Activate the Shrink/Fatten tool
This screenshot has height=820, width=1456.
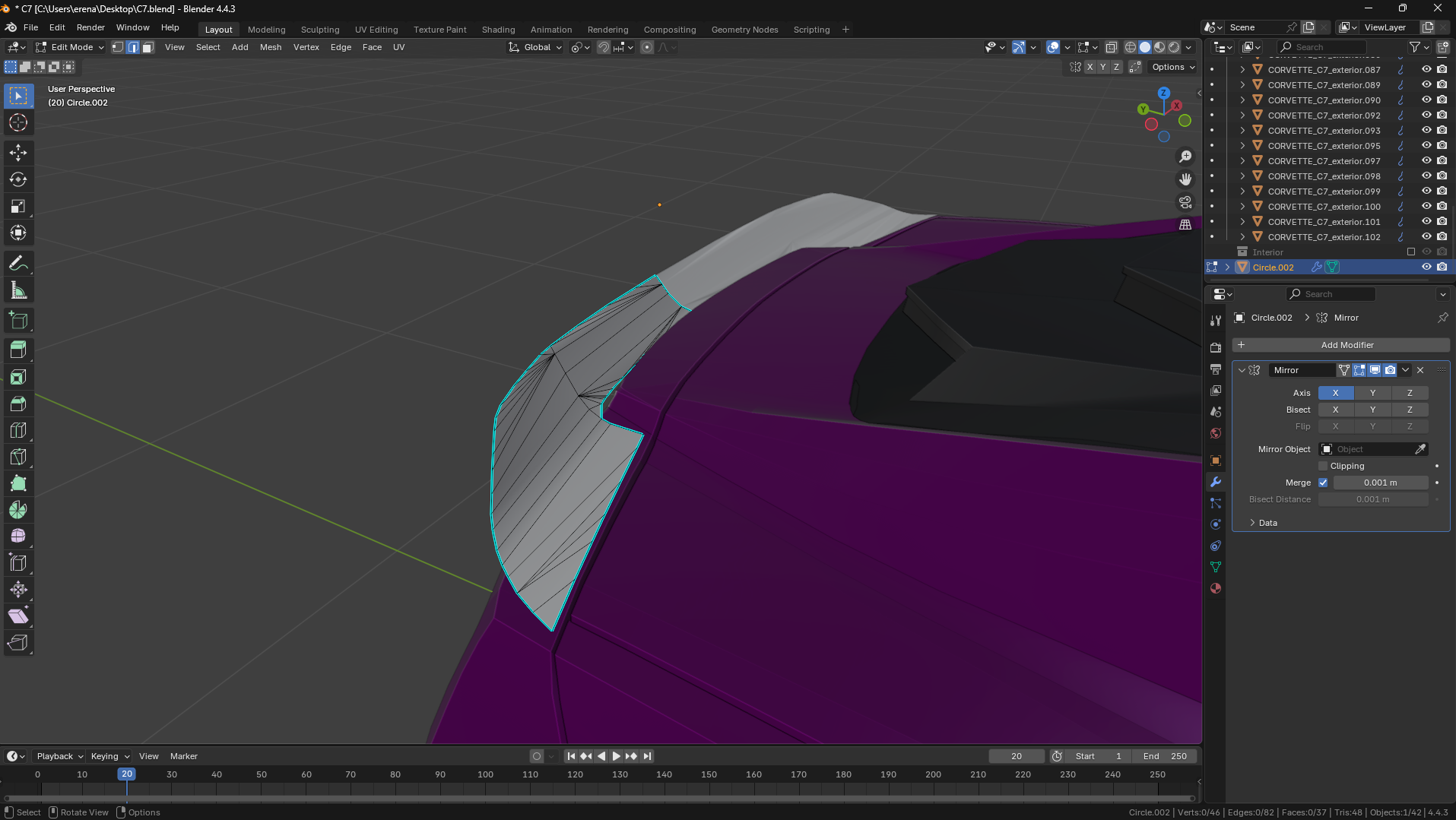[18, 590]
